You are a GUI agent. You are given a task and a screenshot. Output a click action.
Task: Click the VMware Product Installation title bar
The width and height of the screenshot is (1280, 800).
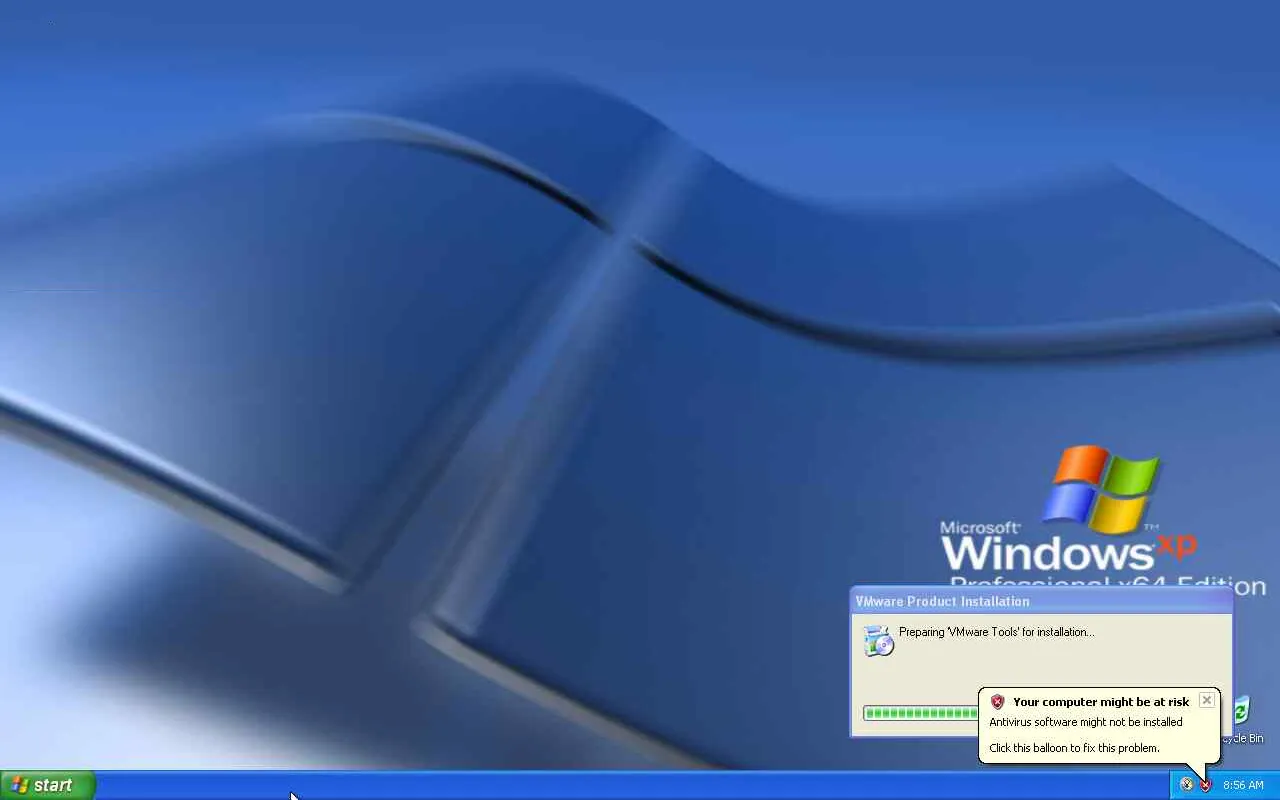click(x=1041, y=601)
